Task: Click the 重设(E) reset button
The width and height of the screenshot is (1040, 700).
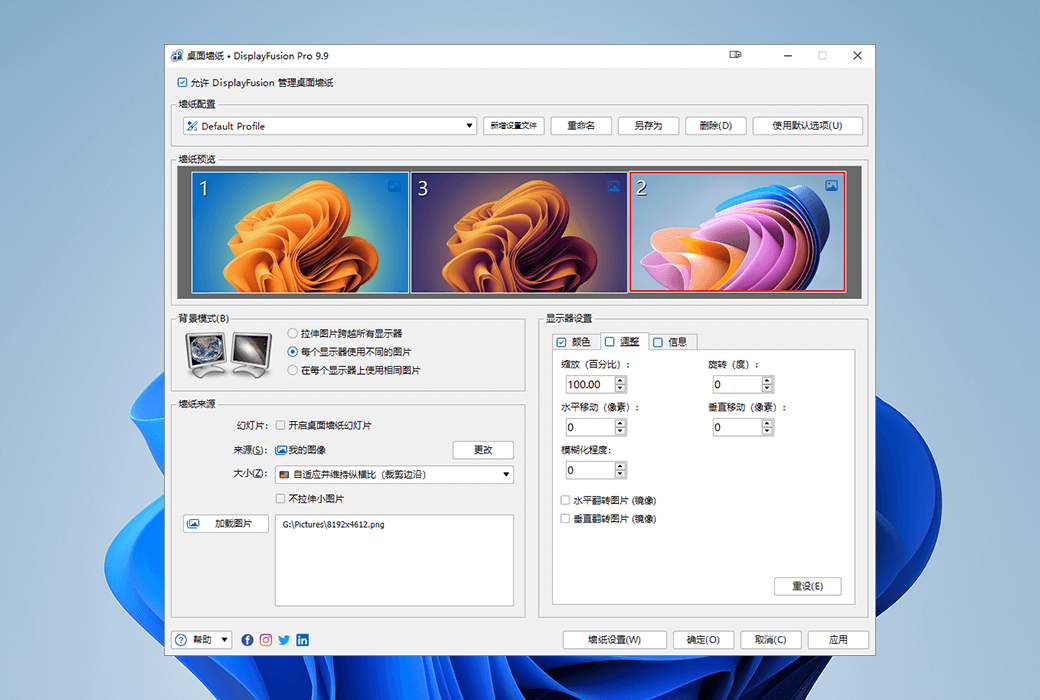Action: [807, 587]
